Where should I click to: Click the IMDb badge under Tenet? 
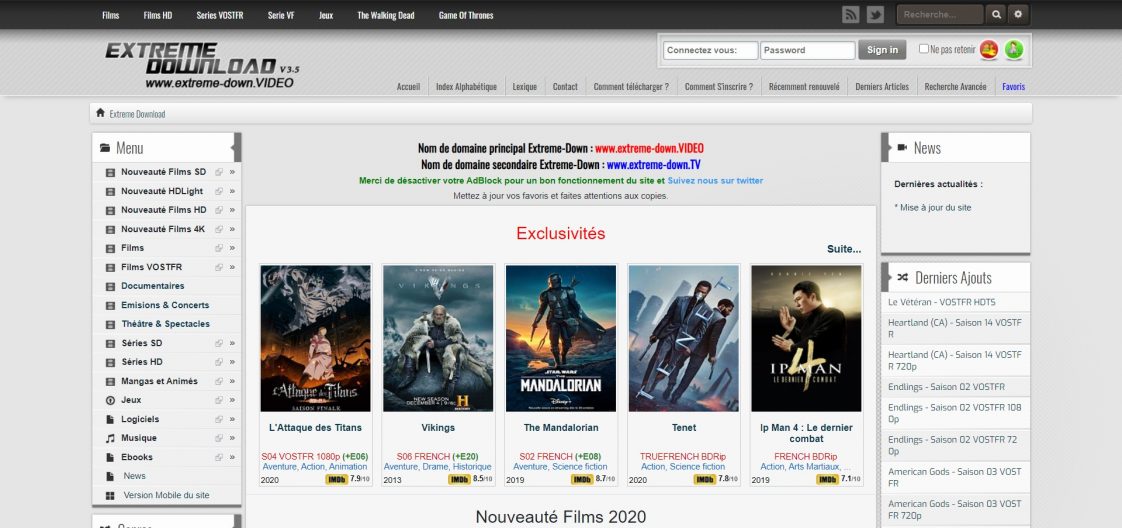(704, 479)
